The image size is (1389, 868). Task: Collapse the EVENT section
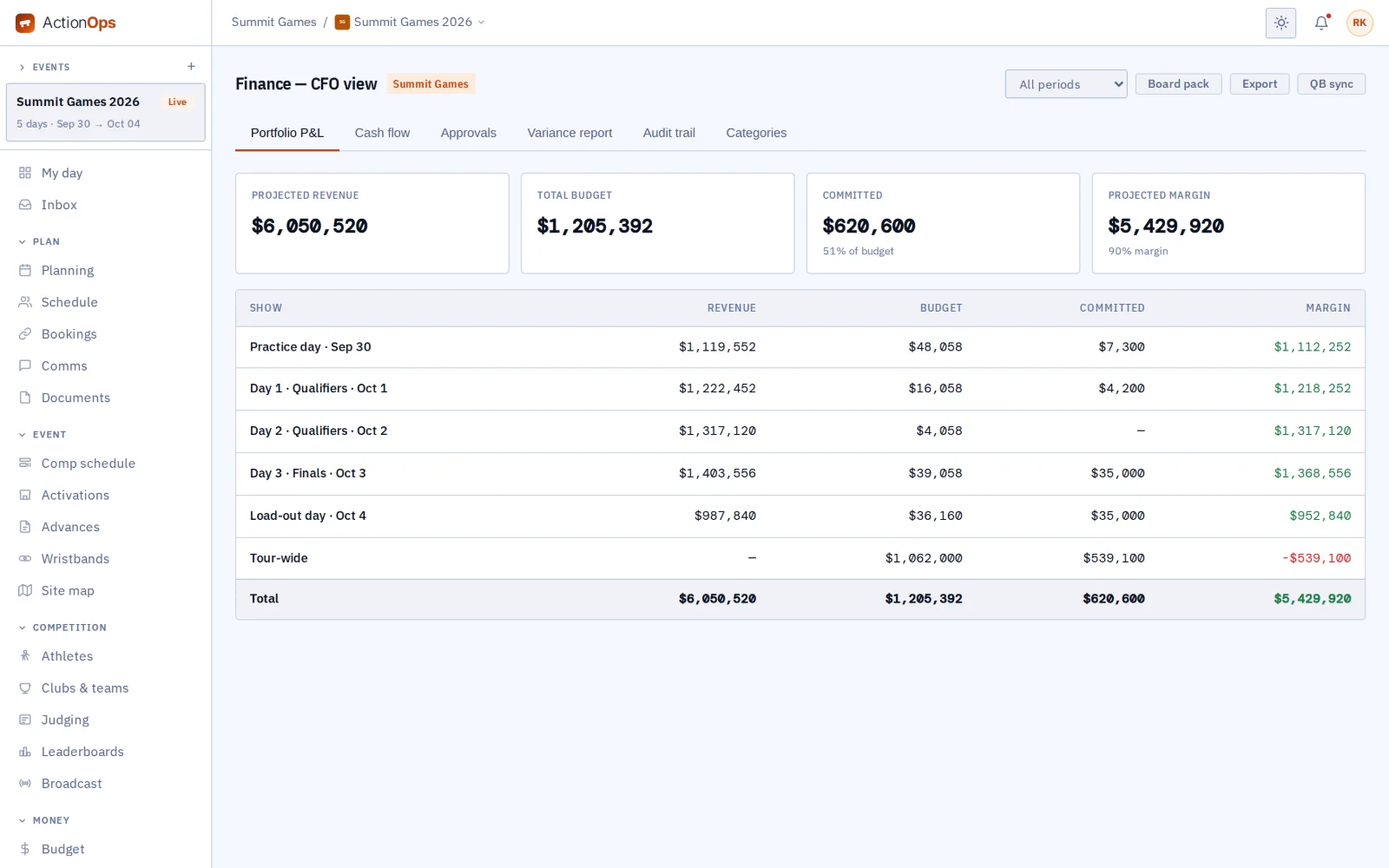[x=42, y=435]
